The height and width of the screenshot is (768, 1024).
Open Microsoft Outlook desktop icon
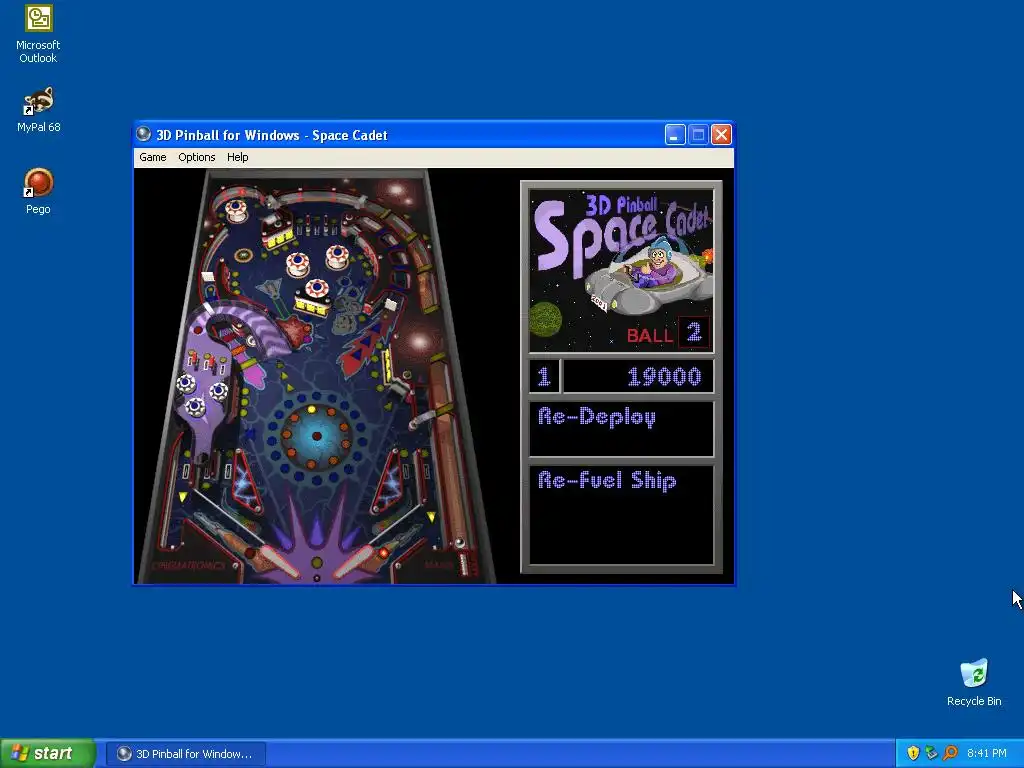click(x=38, y=34)
